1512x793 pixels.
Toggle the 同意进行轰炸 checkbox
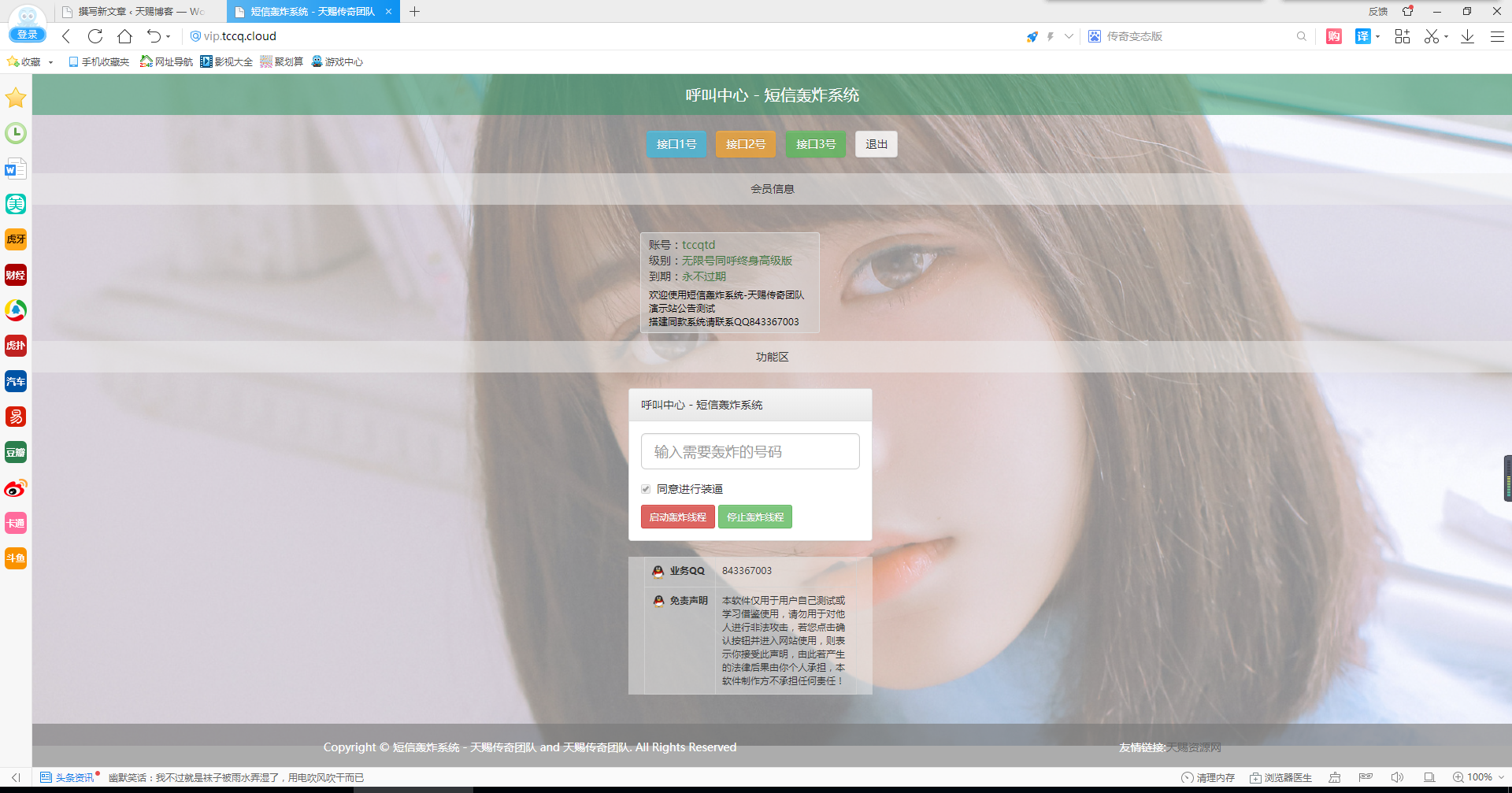click(646, 489)
